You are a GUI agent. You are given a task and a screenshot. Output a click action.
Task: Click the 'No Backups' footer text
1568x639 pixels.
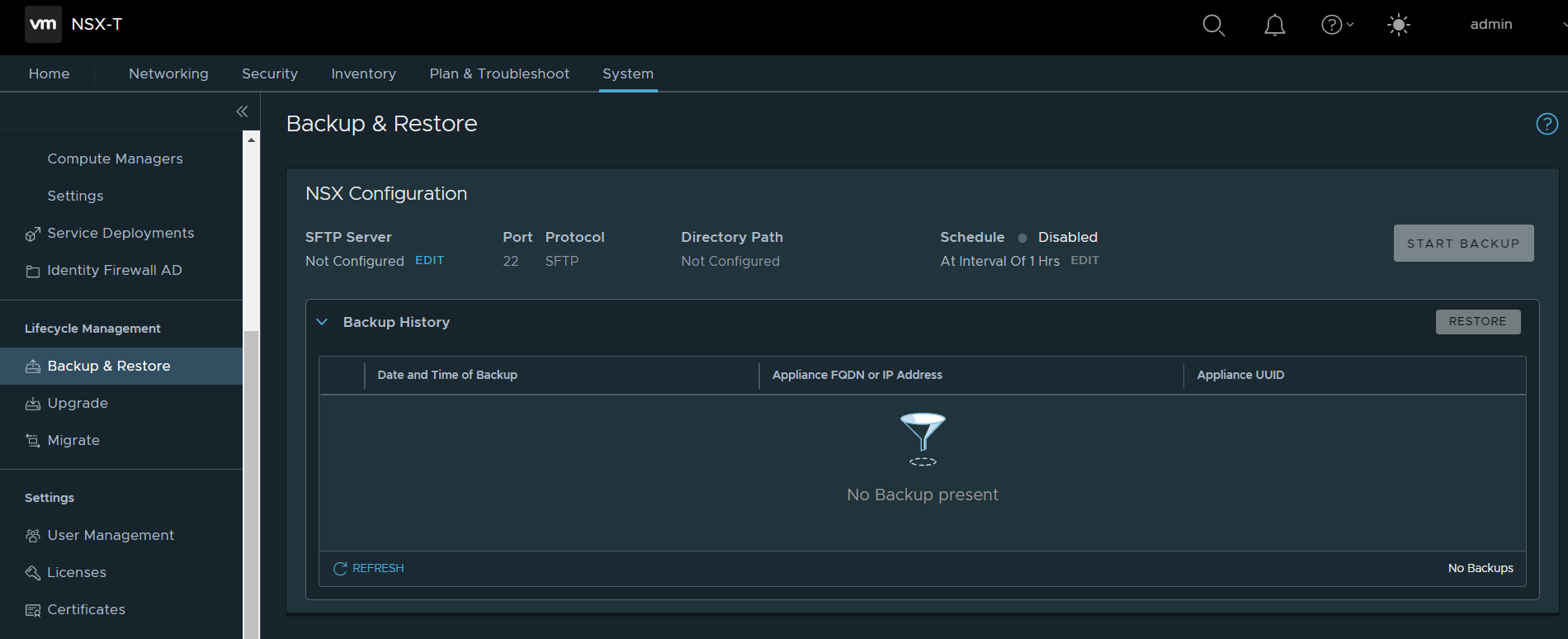click(x=1481, y=568)
